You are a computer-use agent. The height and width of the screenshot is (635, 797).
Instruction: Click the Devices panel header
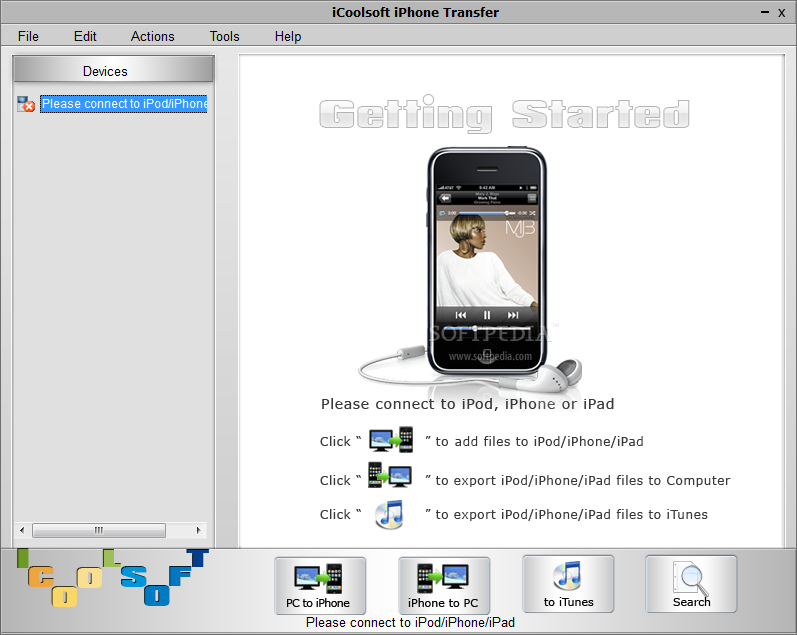(x=113, y=70)
